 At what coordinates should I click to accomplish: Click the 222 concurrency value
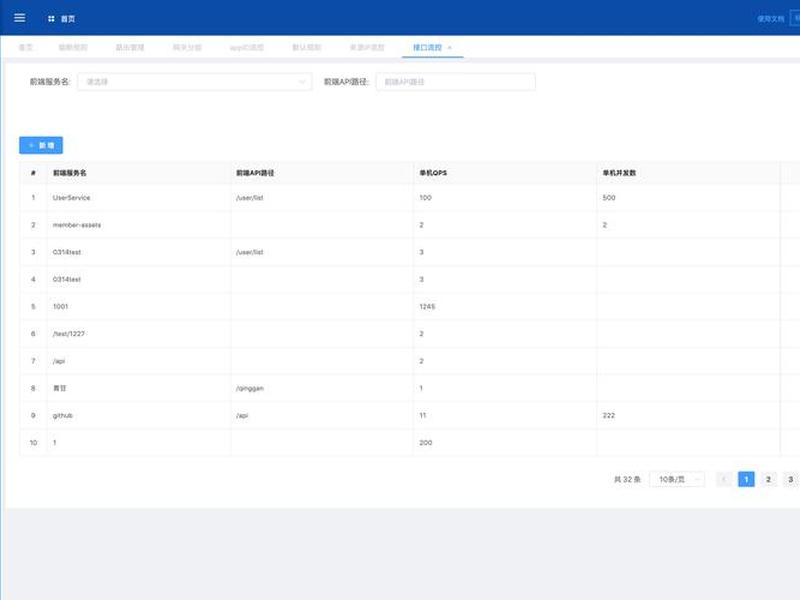(x=609, y=415)
